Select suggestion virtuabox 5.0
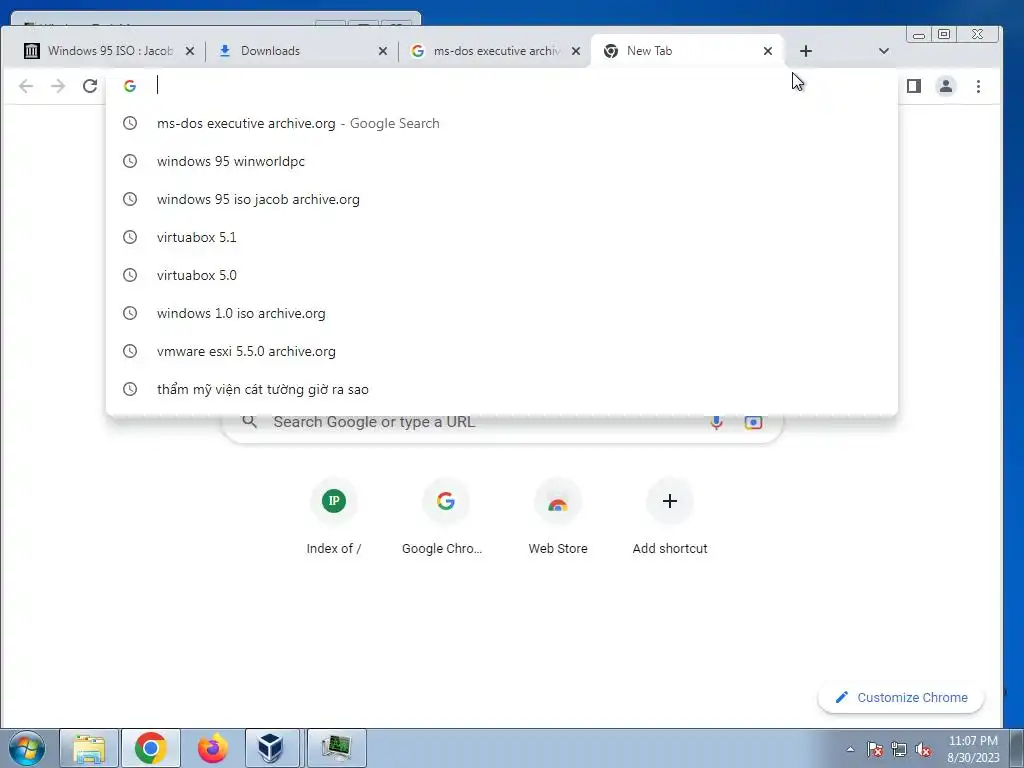Viewport: 1024px width, 768px height. click(502, 275)
